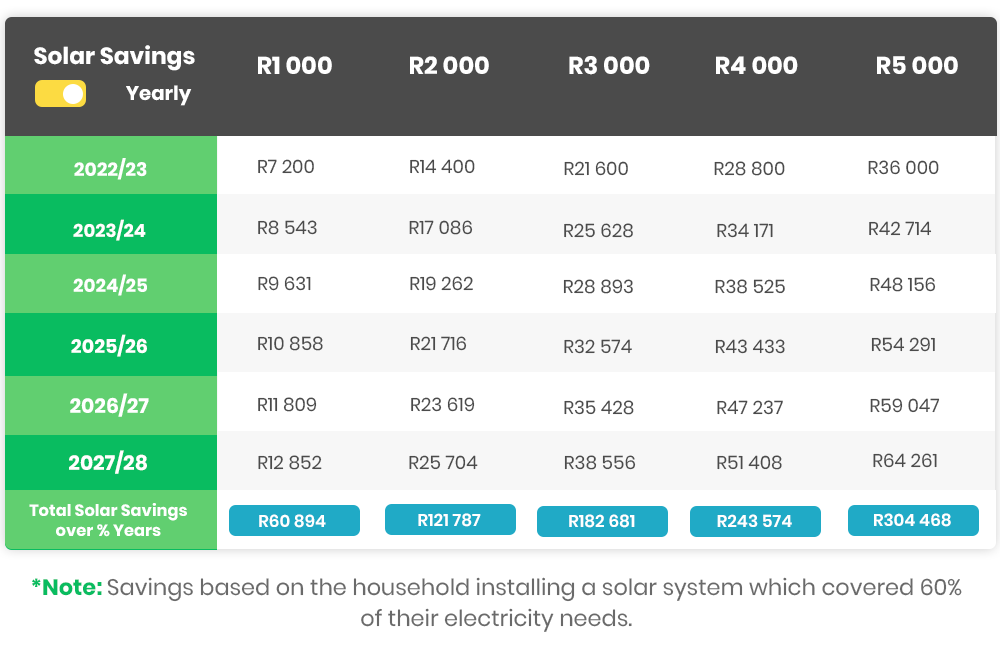Click the 2026/27 row label
Viewport: 1000px width, 667px height.
(x=110, y=406)
